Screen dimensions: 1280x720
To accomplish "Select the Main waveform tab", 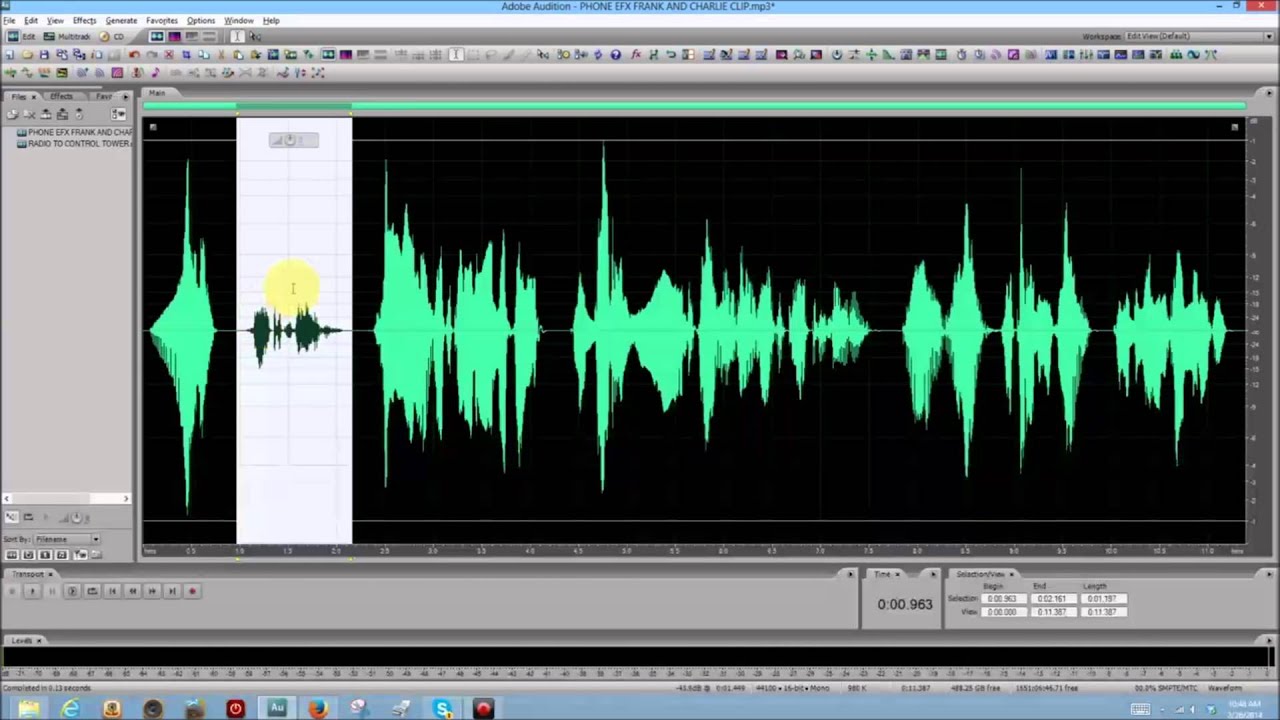I will (x=157, y=93).
